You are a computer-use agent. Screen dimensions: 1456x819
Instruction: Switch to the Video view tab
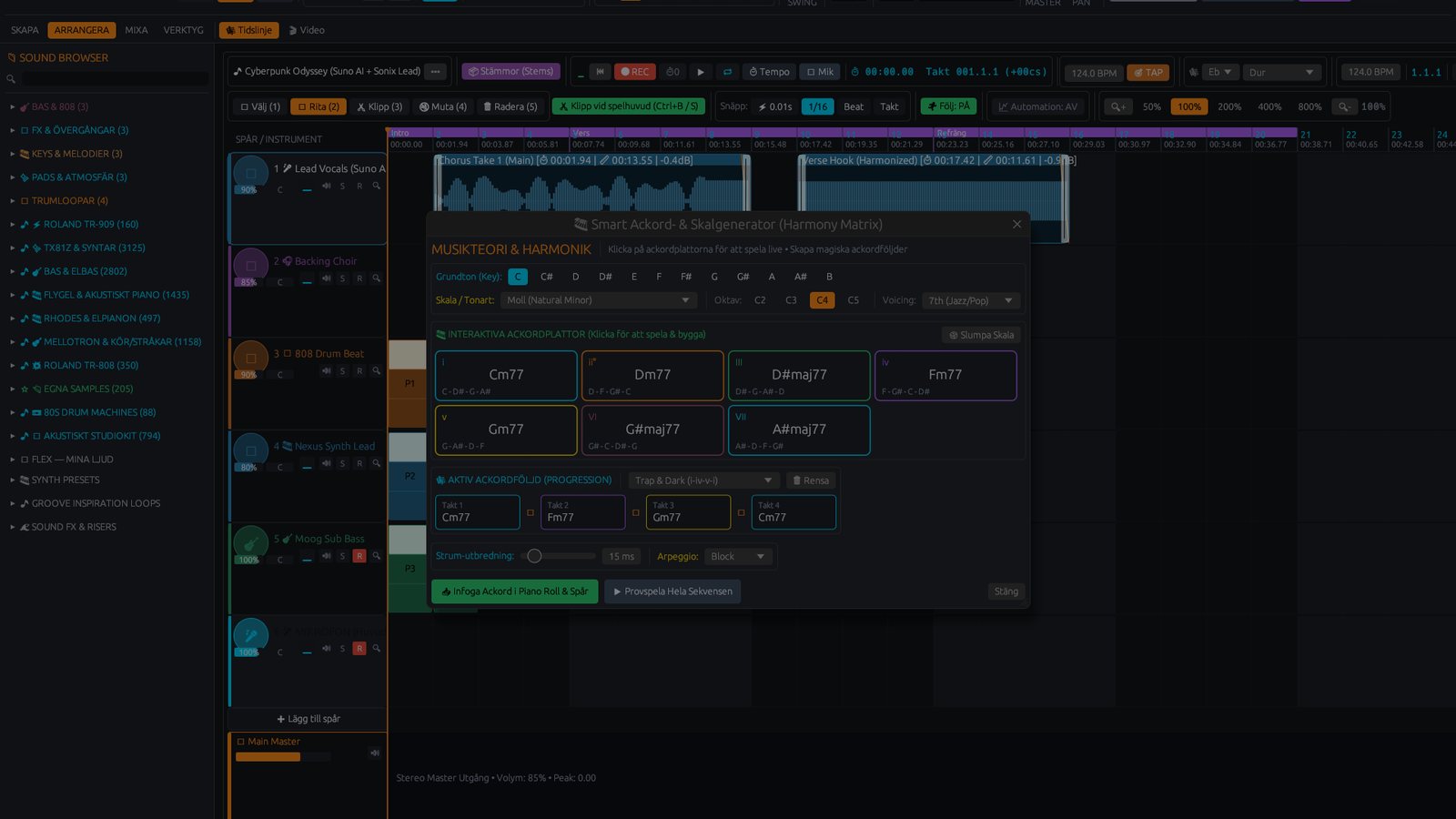click(x=307, y=30)
